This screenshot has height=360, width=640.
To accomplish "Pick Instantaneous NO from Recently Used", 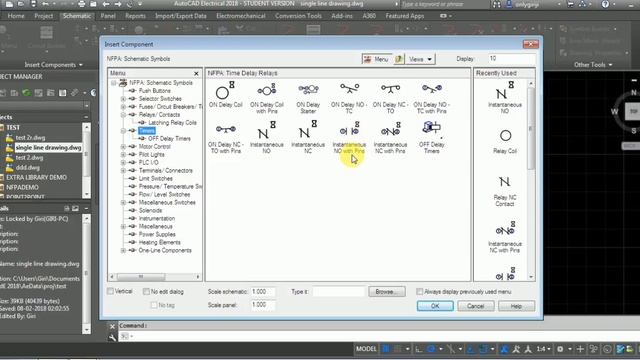I will 505,97.
